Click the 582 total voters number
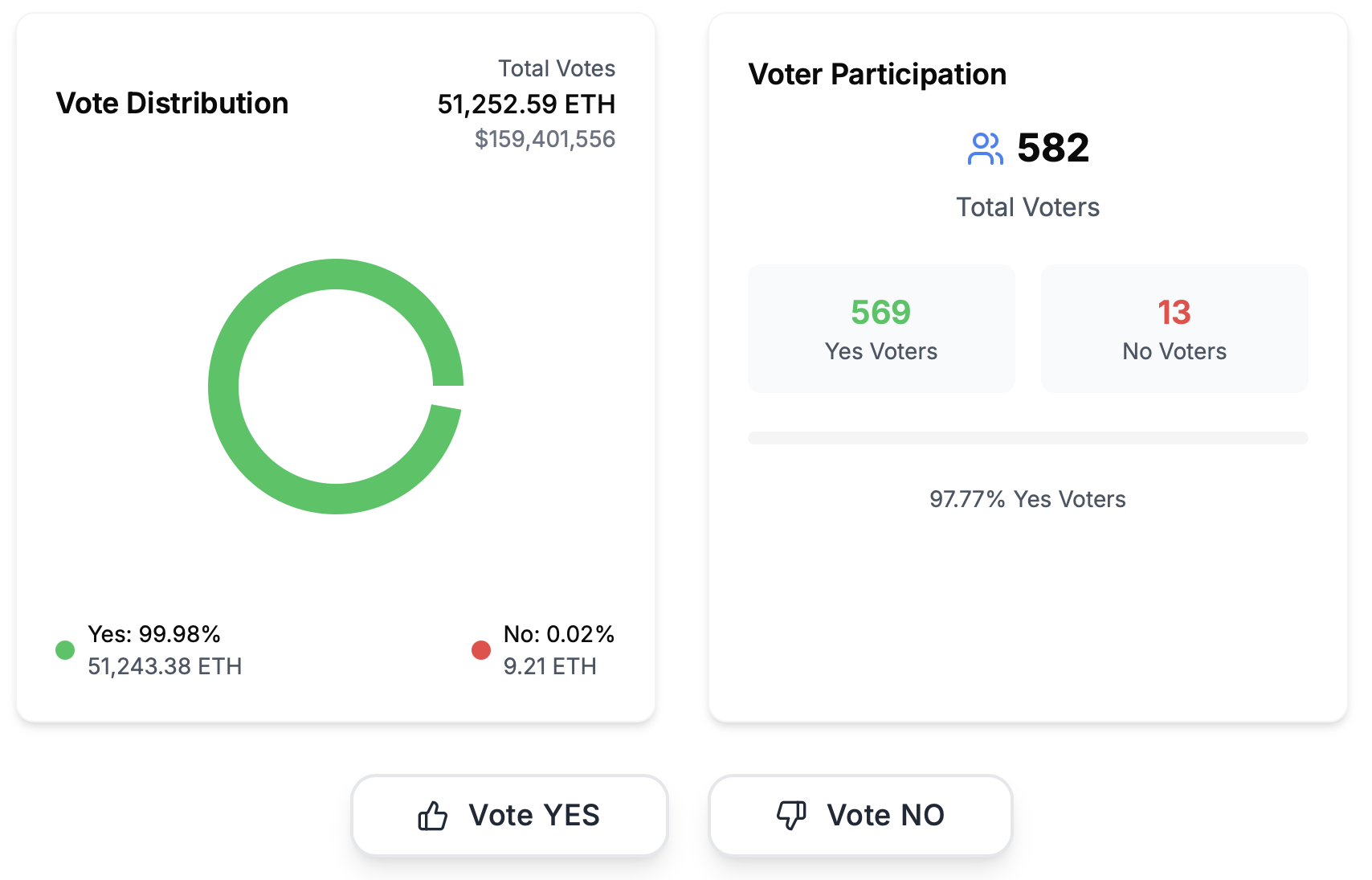 [1053, 148]
